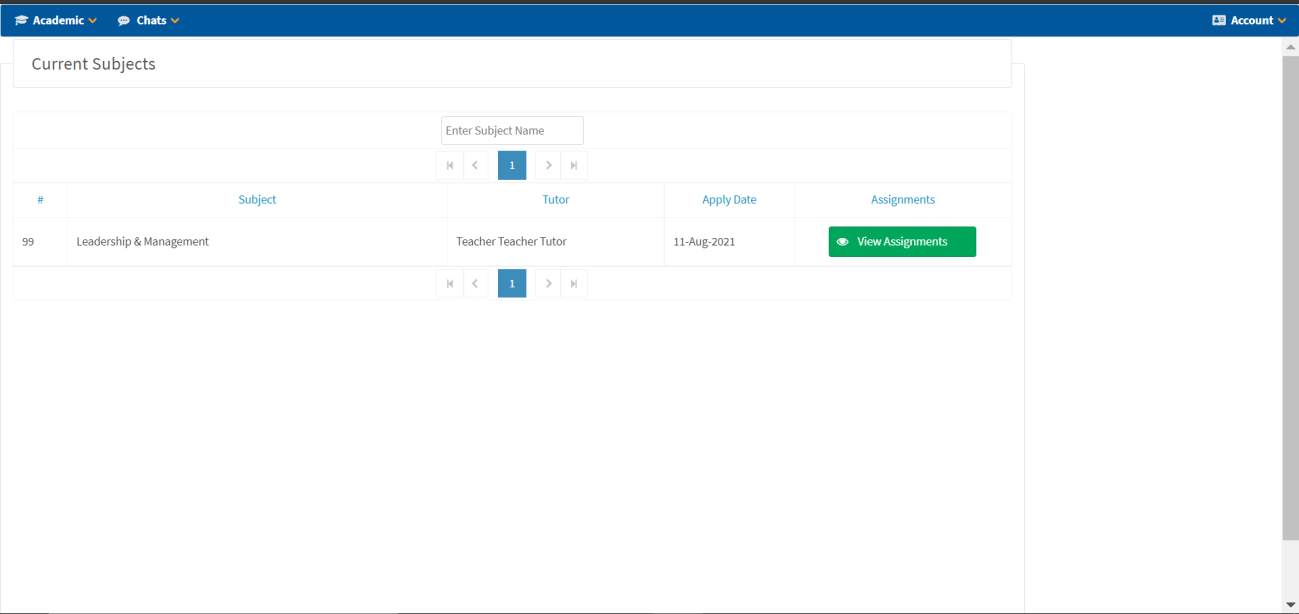Sort by the Apply Date column header
The width and height of the screenshot is (1299, 614).
pyautogui.click(x=729, y=200)
